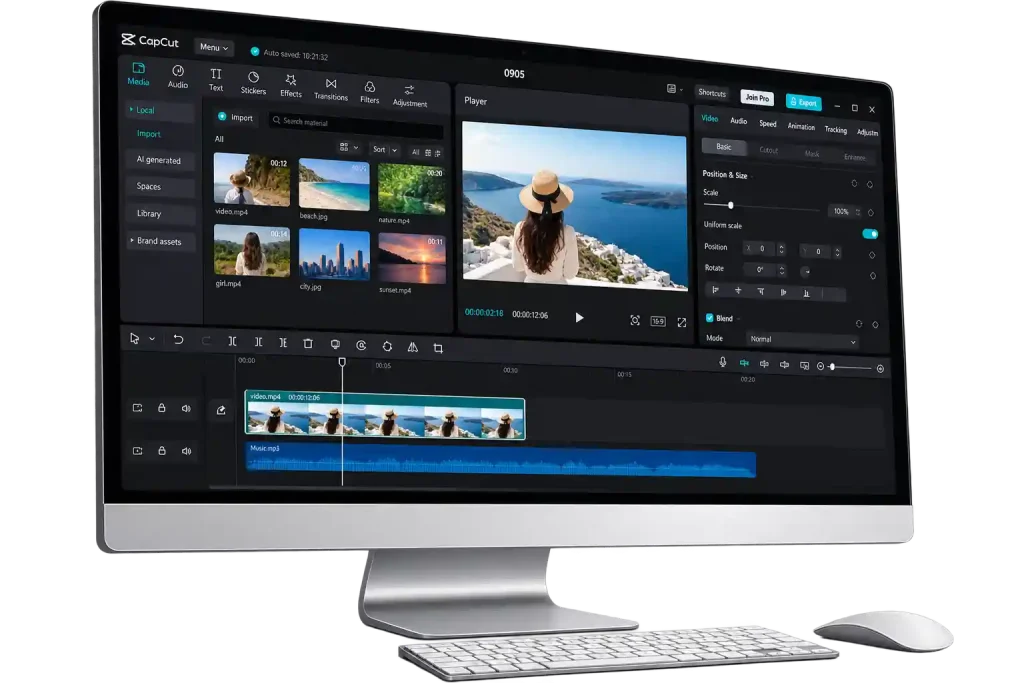Screen dimensions: 1024x683
Task: Open the Menu dropdown
Action: (x=214, y=47)
